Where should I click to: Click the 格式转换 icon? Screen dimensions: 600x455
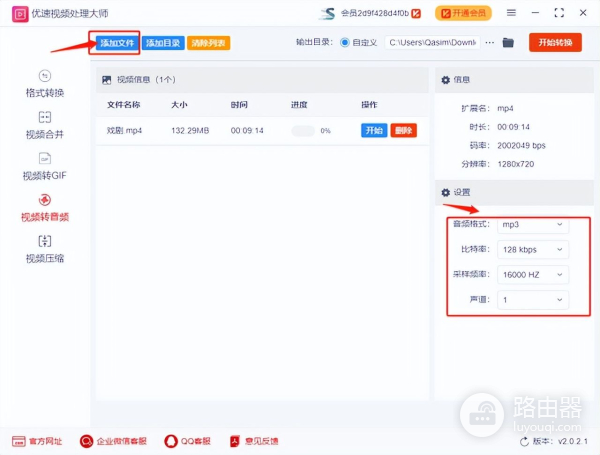coord(45,76)
